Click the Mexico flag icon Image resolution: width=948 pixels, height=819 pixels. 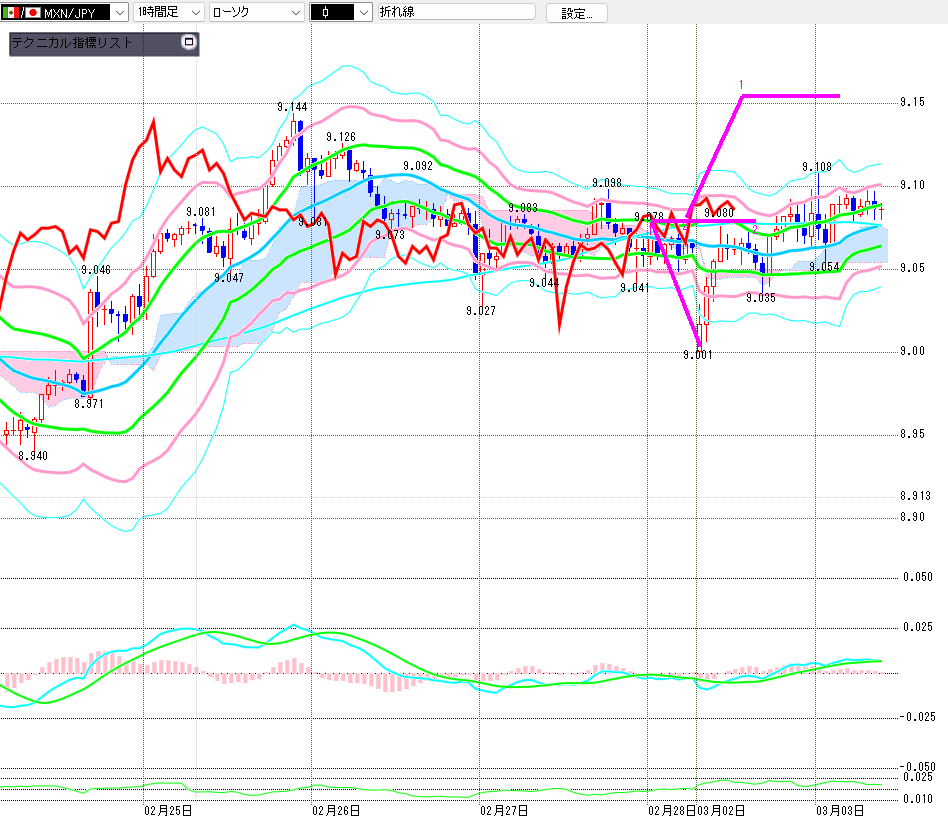tap(12, 12)
